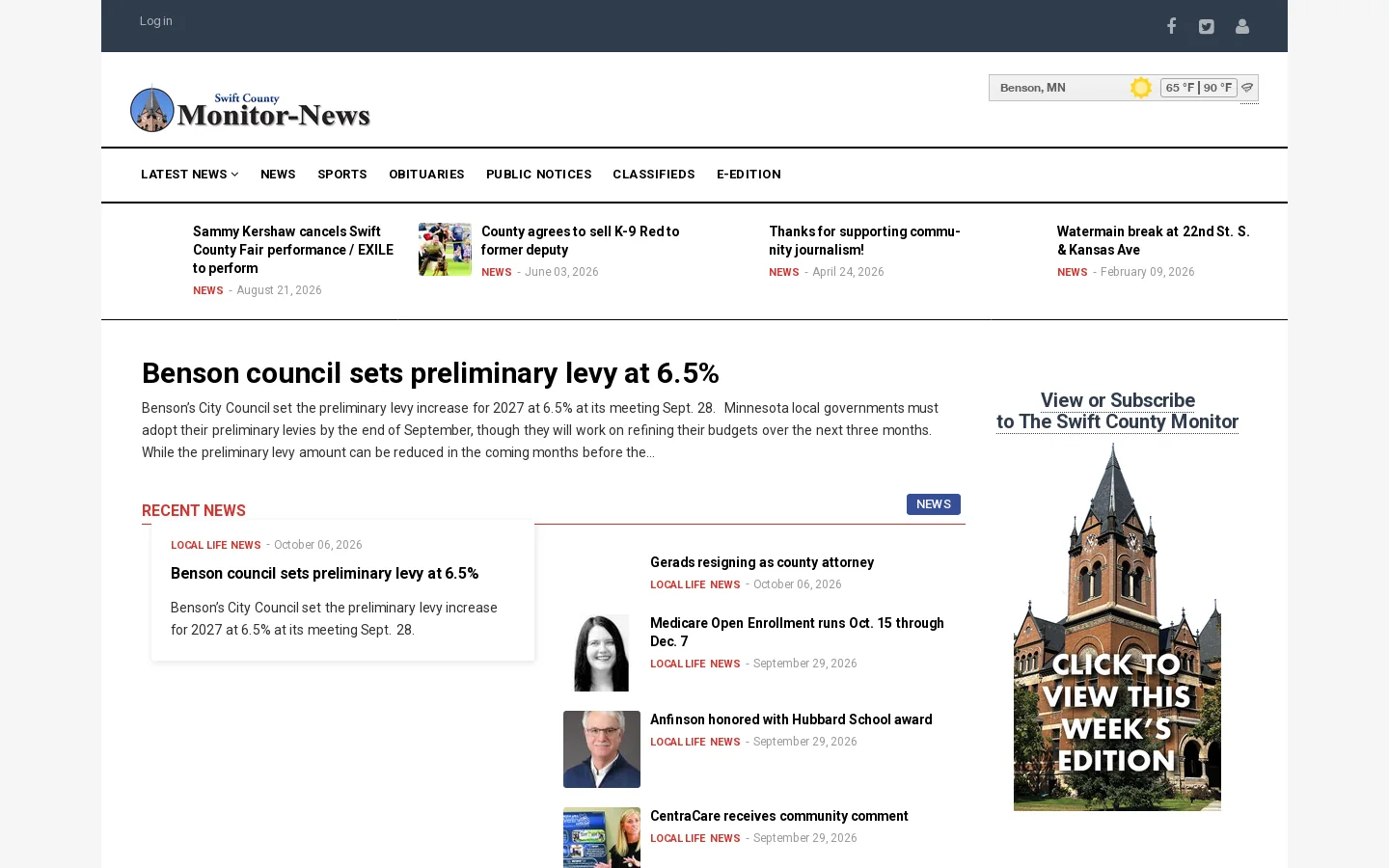
Task: Open the Medicare Open Enrollment article
Action: click(797, 632)
